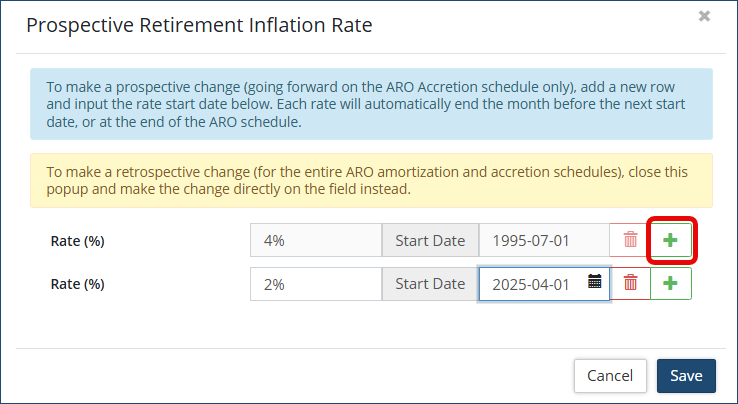Image resolution: width=738 pixels, height=404 pixels.
Task: Click the yellow retrospective change notice
Action: (371, 180)
